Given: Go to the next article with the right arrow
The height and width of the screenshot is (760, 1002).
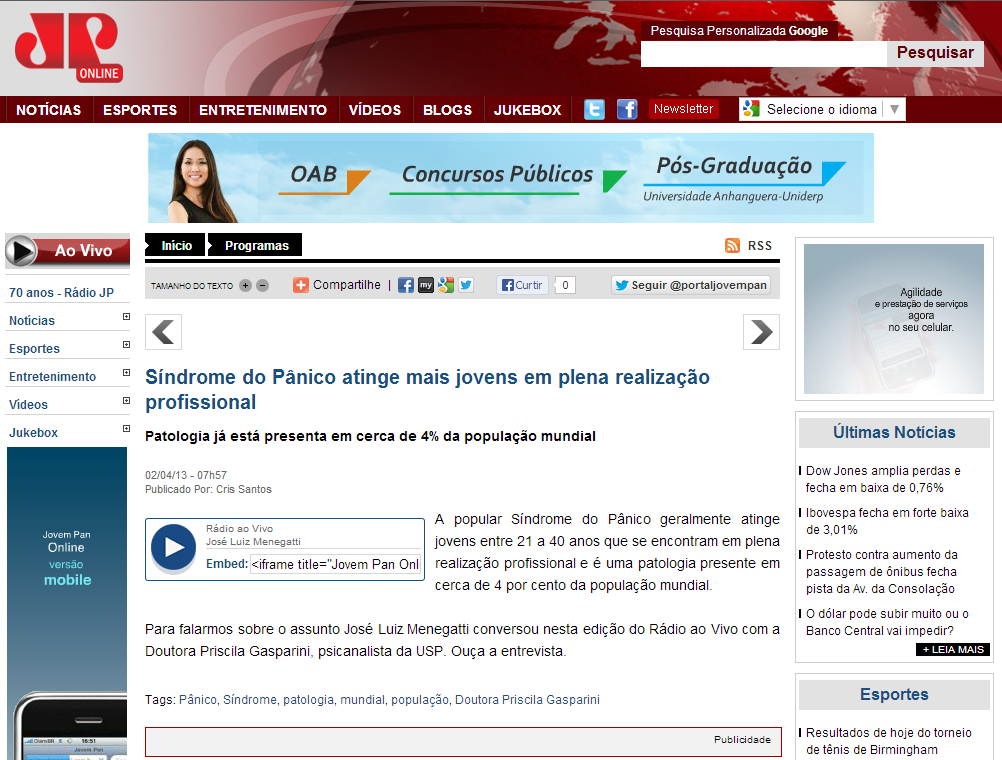Looking at the screenshot, I should 761,332.
